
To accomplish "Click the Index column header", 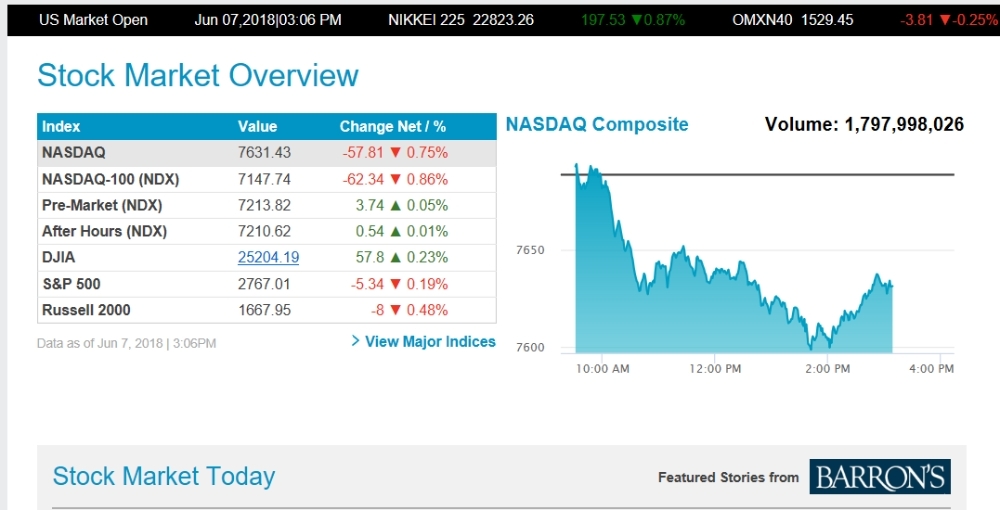I will [x=61, y=126].
